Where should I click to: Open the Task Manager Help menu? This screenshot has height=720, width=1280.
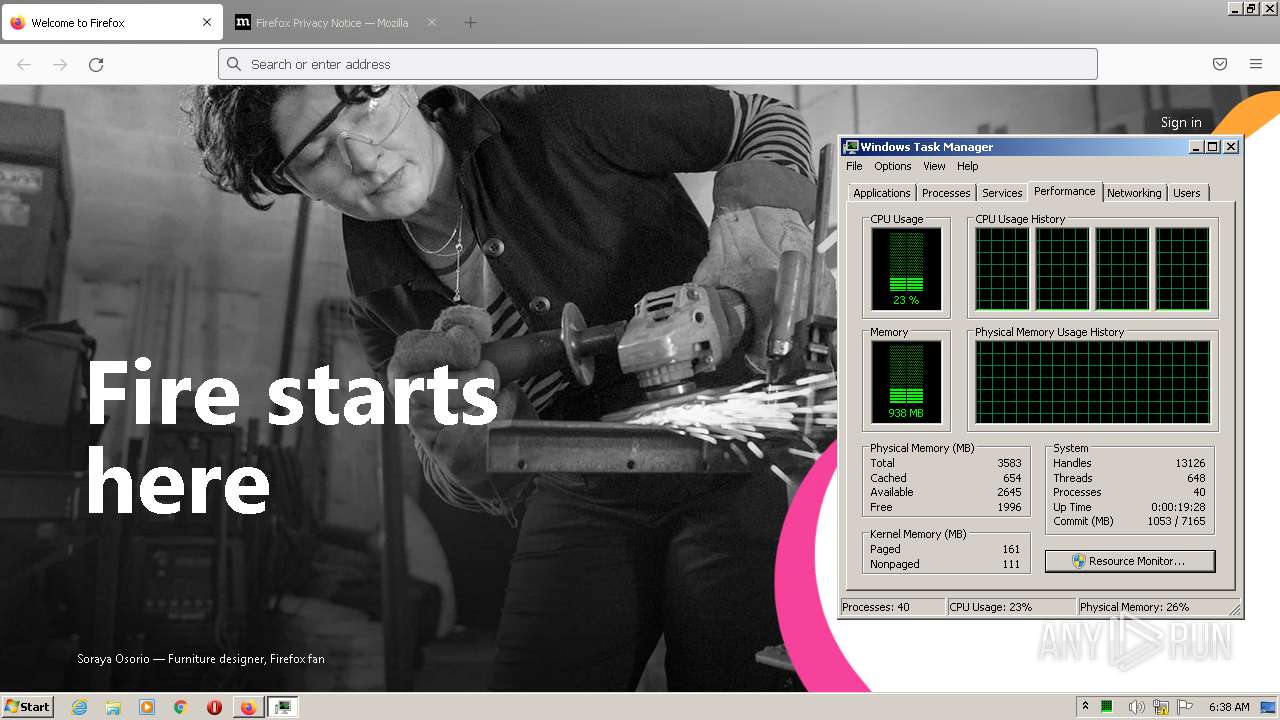(967, 166)
